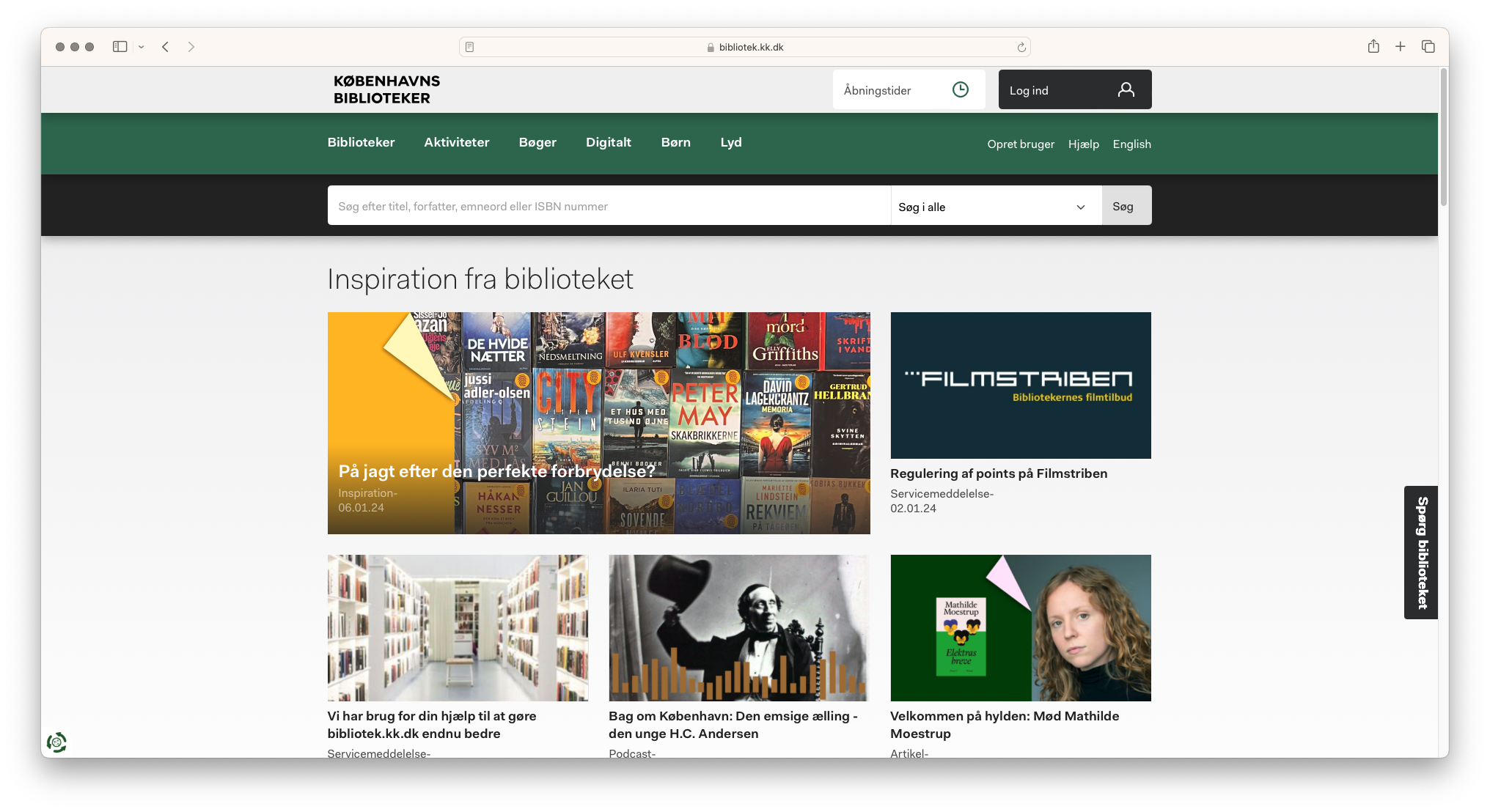Viewport: 1490px width, 812px height.
Task: Focus the bibliotek.kk.dk address bar
Action: coord(744,47)
